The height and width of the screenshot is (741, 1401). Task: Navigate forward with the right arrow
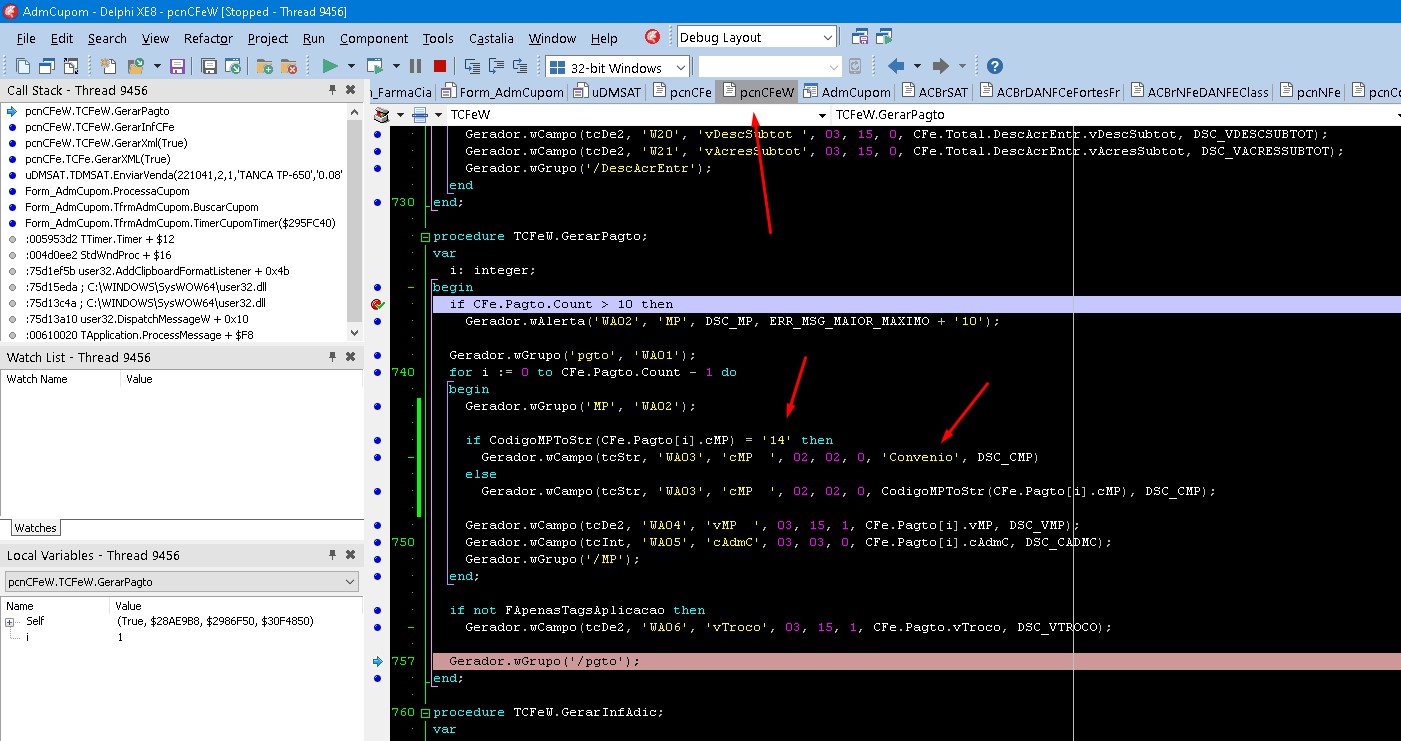click(x=940, y=66)
